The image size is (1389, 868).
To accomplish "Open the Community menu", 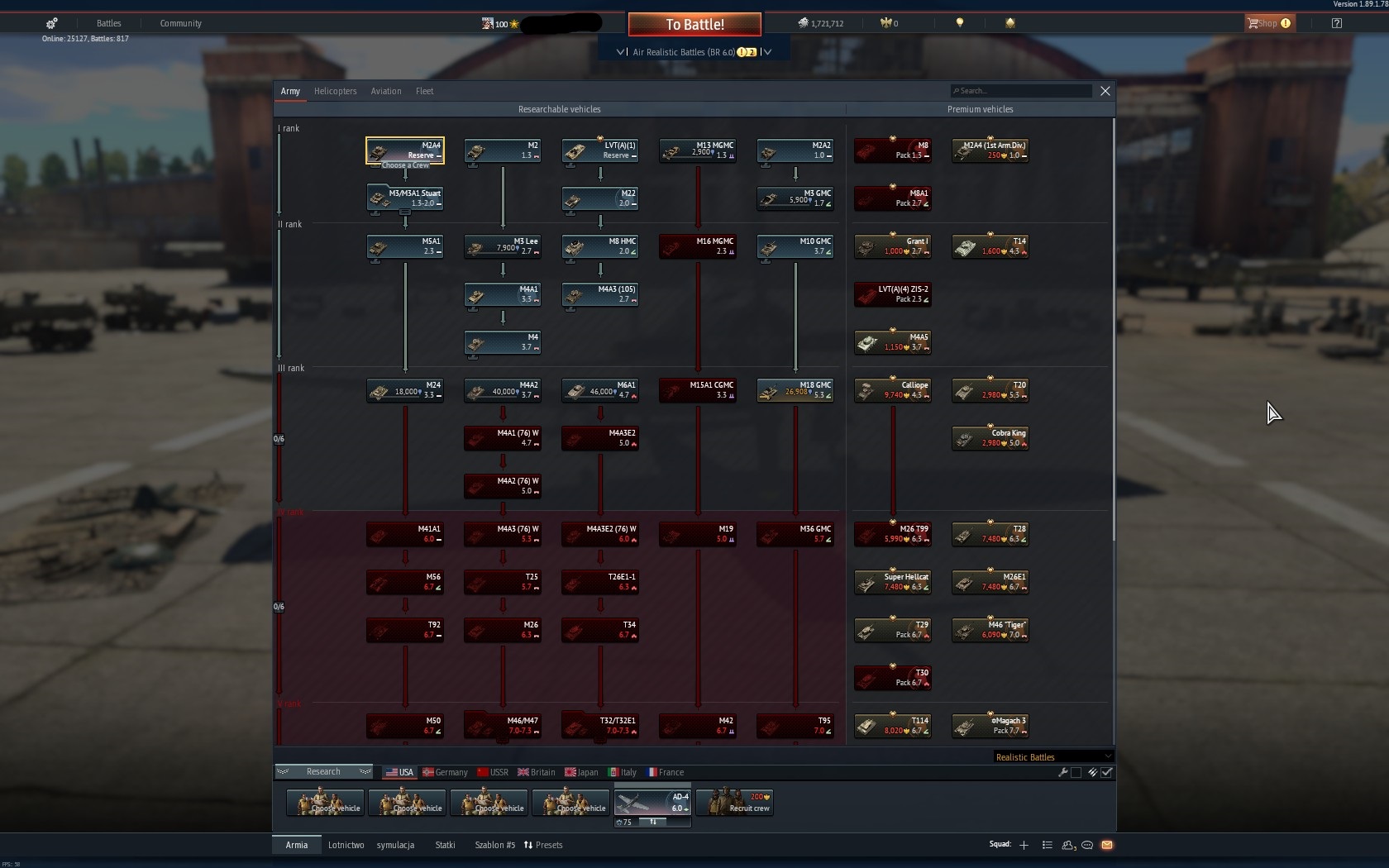I will tap(181, 23).
